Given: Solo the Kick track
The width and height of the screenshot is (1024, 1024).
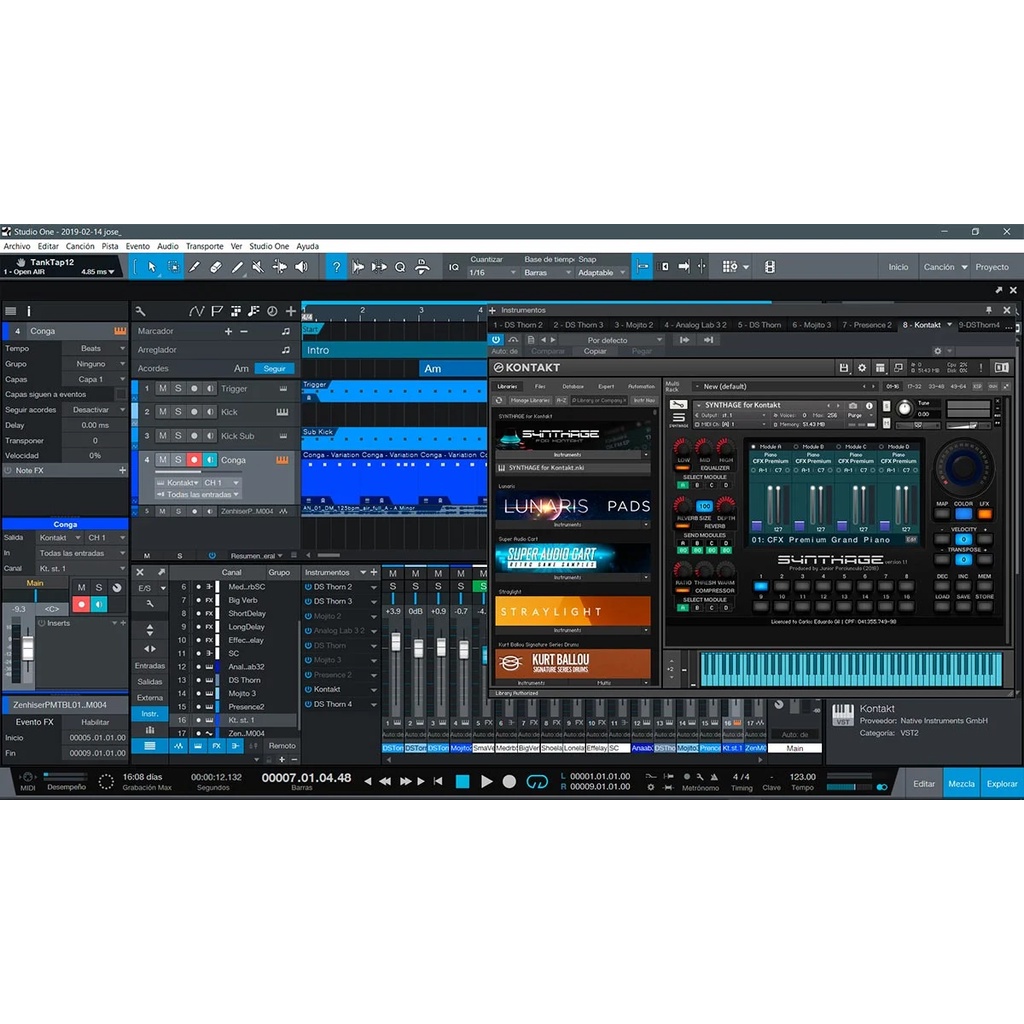Looking at the screenshot, I should click(x=178, y=412).
